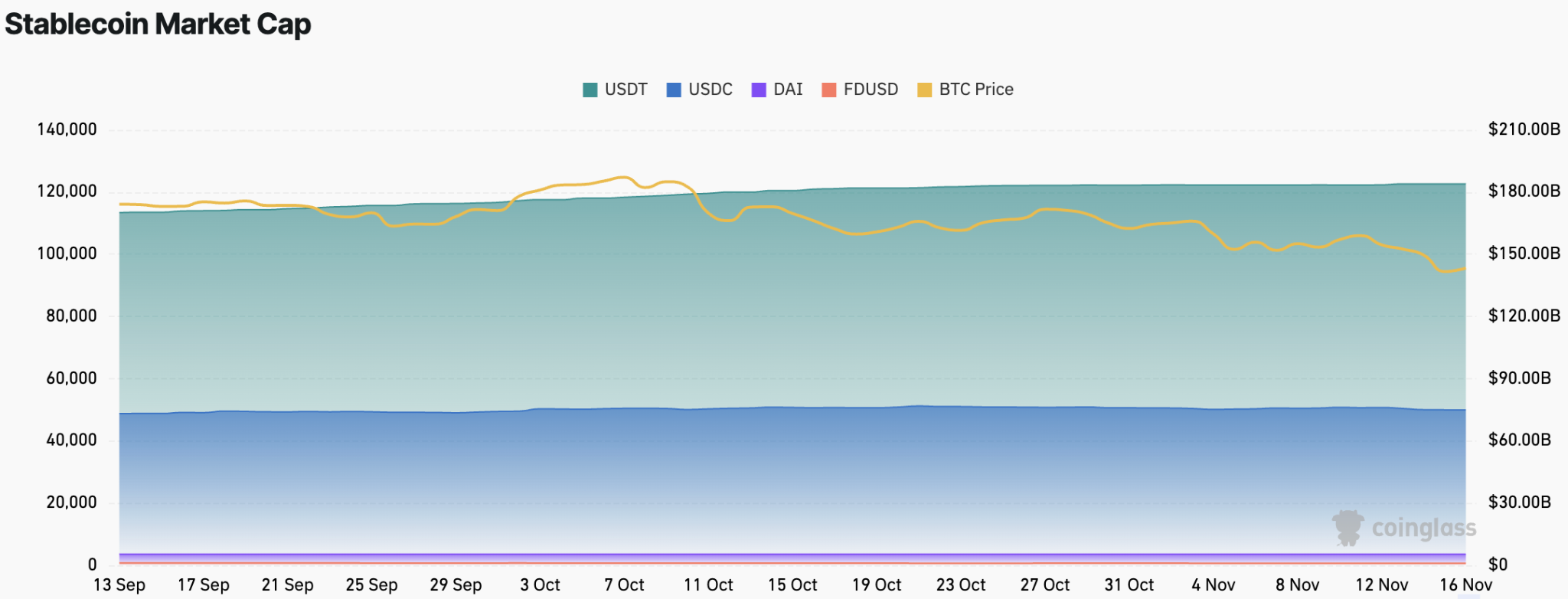Click the DAI legend label text

[x=788, y=90]
